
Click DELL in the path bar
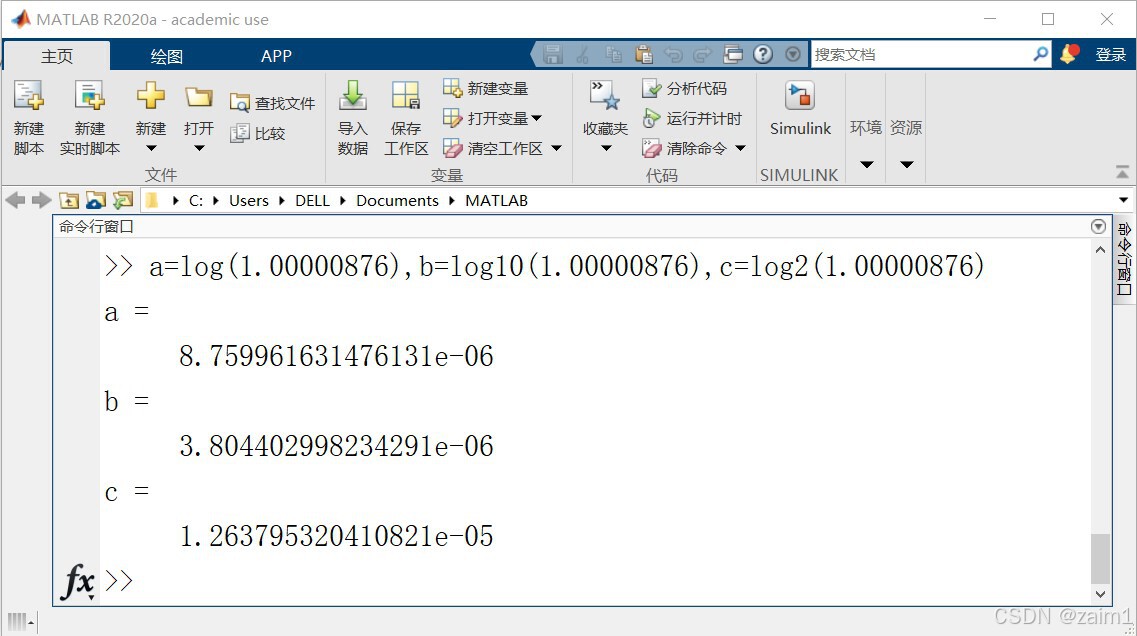pos(313,200)
